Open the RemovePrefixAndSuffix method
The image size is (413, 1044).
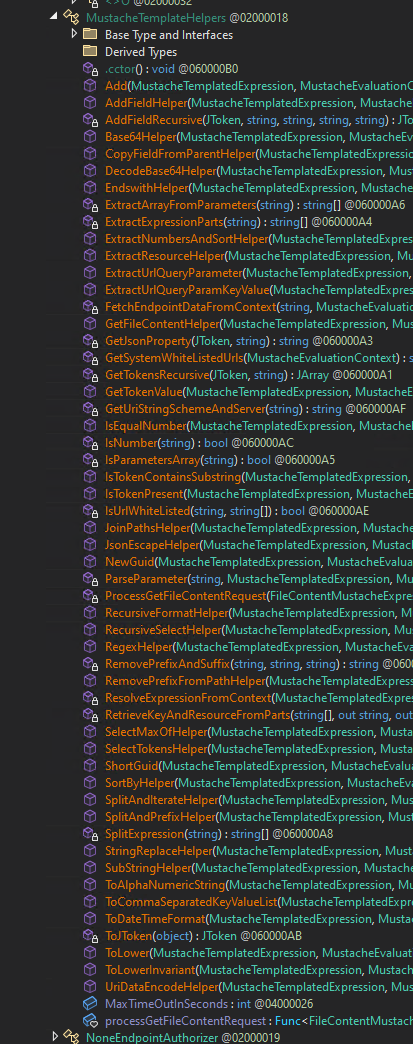tap(167, 664)
